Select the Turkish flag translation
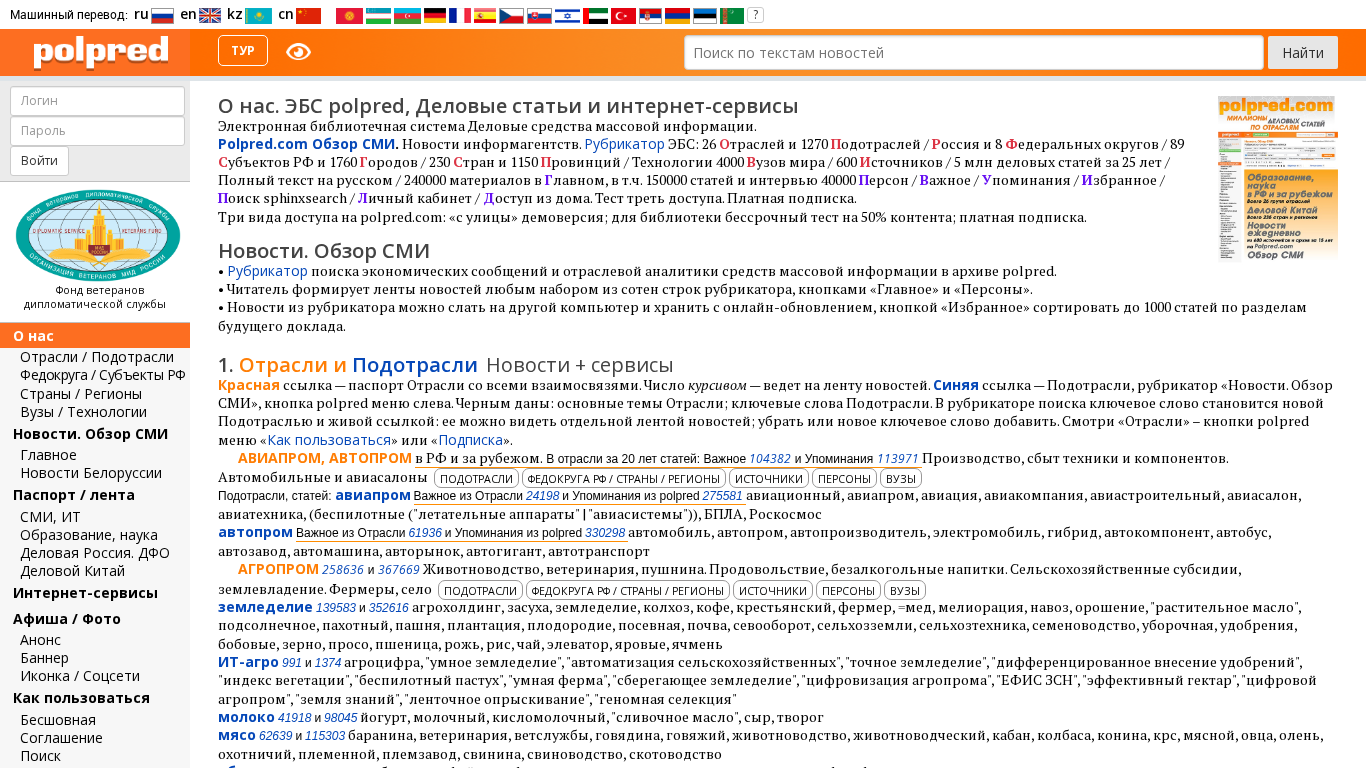Viewport: 1366px width, 768px height. click(x=623, y=16)
